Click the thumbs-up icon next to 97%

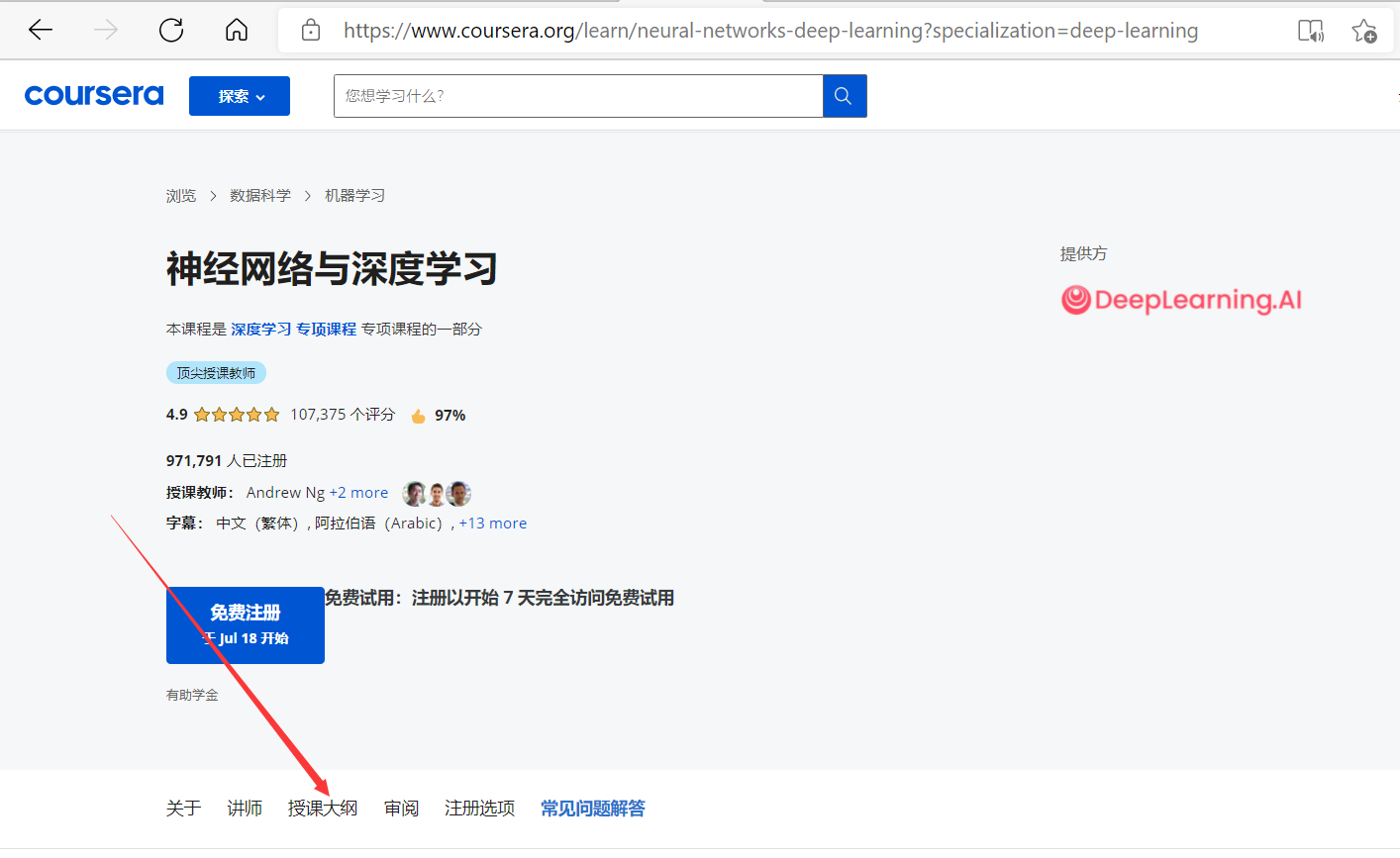(x=417, y=415)
